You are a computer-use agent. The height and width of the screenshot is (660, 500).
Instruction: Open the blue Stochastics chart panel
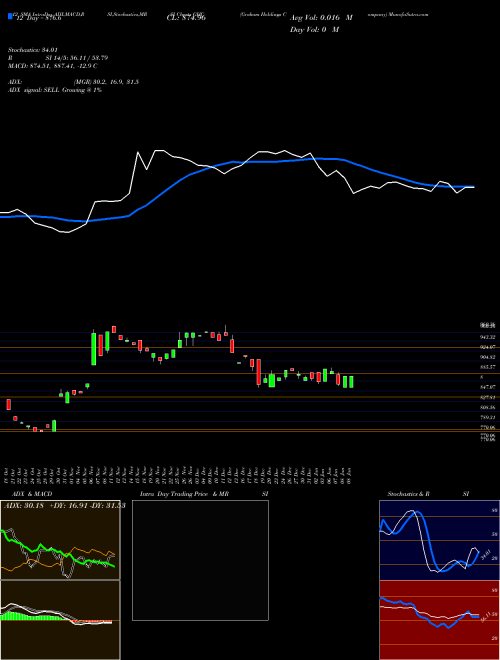pyautogui.click(x=439, y=540)
